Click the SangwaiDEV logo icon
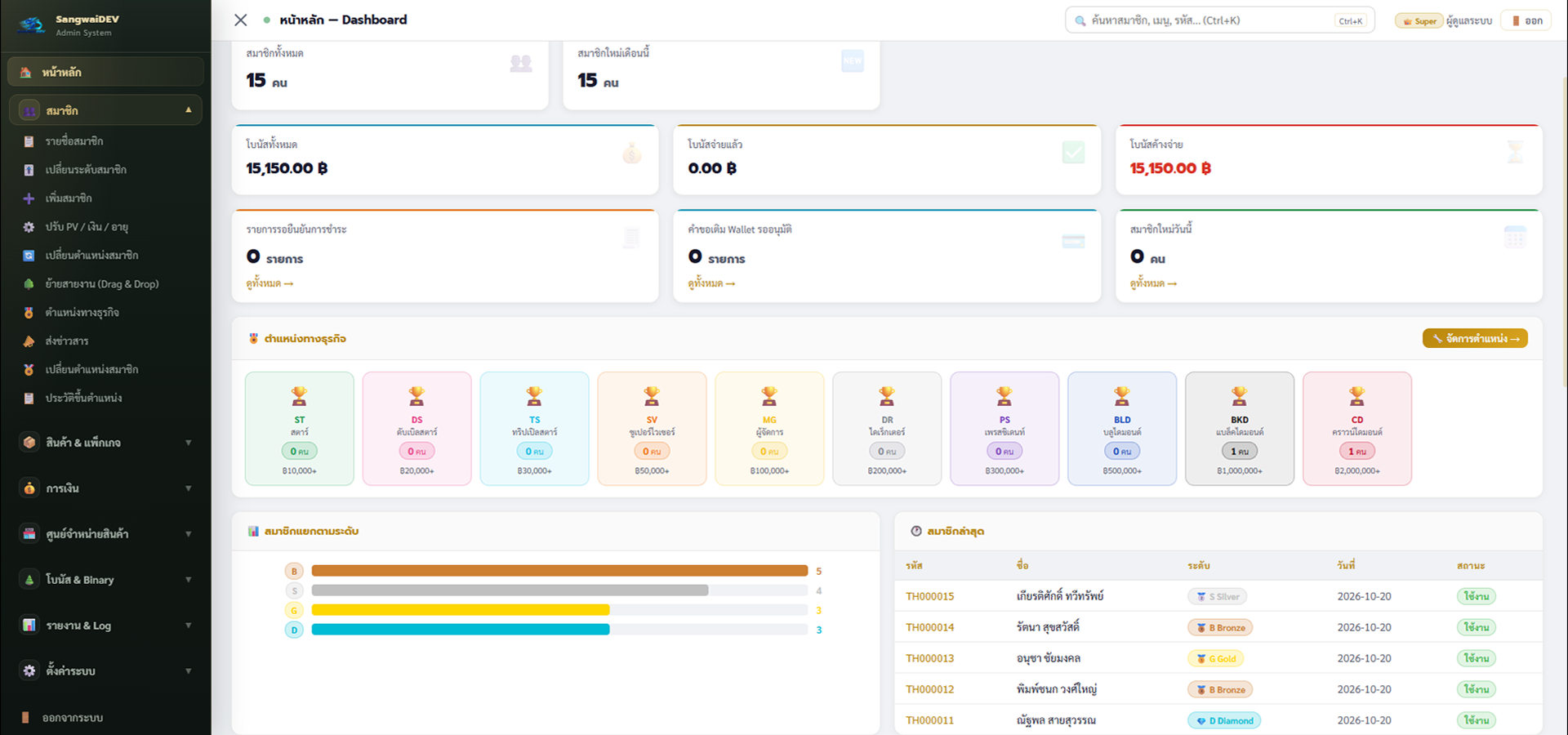 31,25
